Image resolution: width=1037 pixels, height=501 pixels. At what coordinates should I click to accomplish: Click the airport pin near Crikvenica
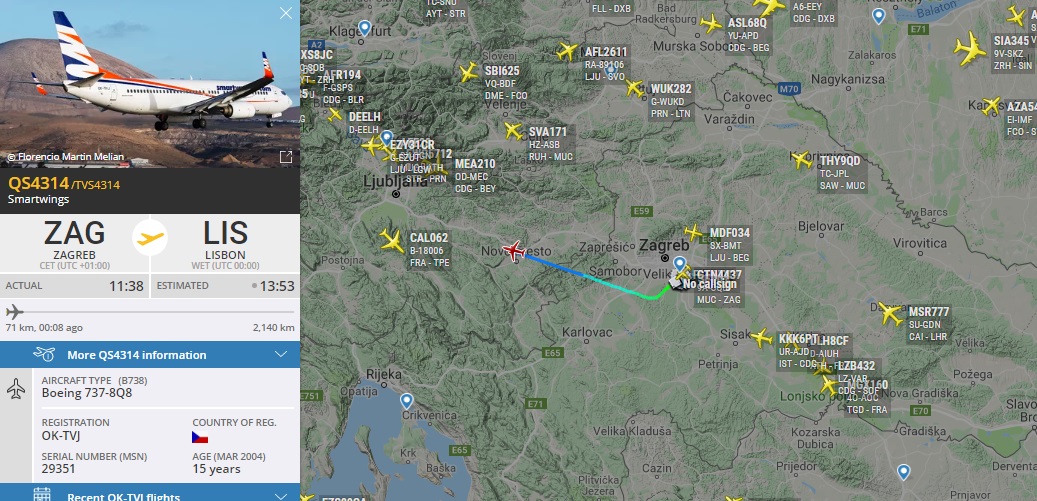407,401
